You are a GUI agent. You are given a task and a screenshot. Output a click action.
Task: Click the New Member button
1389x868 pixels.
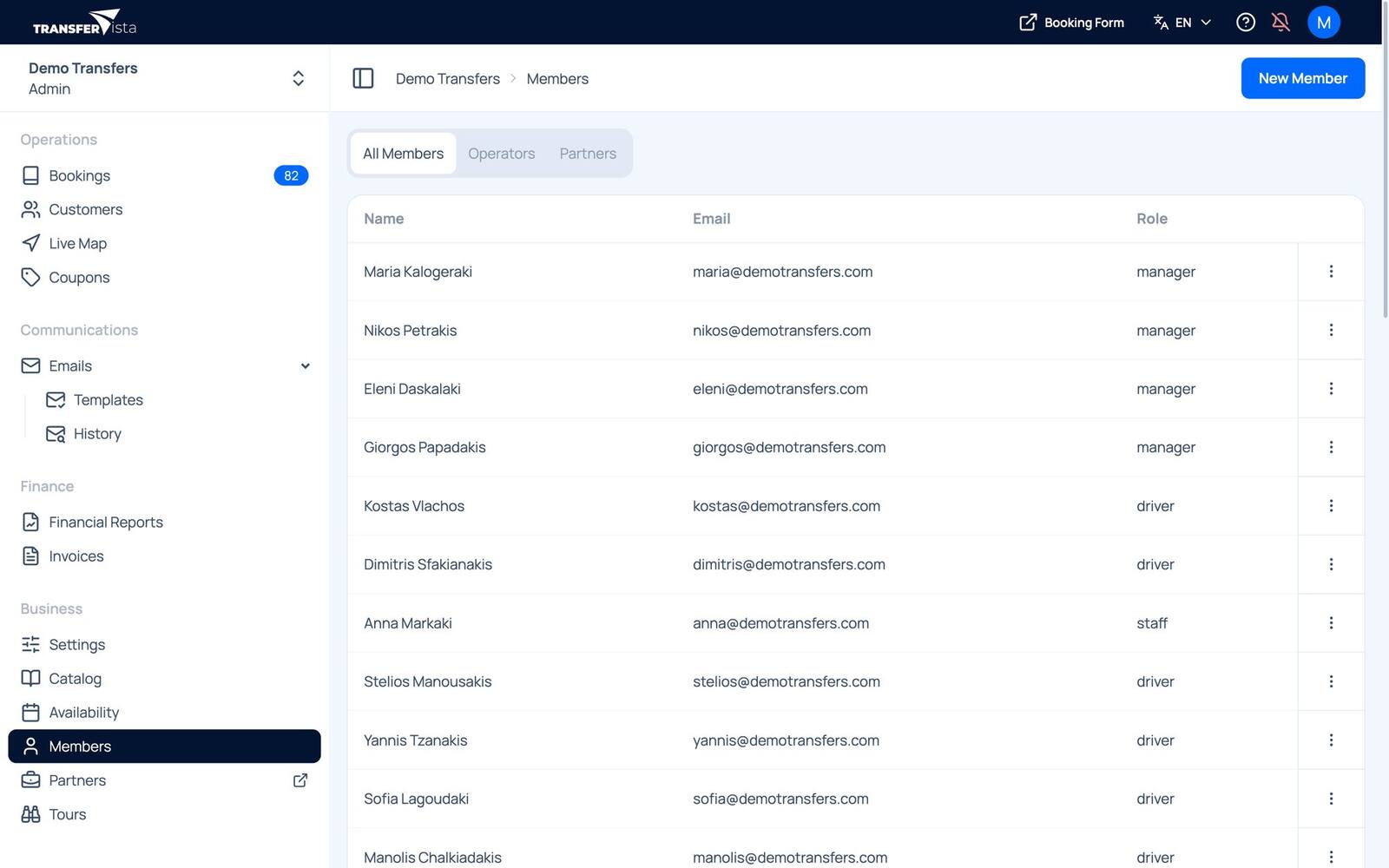click(x=1302, y=78)
